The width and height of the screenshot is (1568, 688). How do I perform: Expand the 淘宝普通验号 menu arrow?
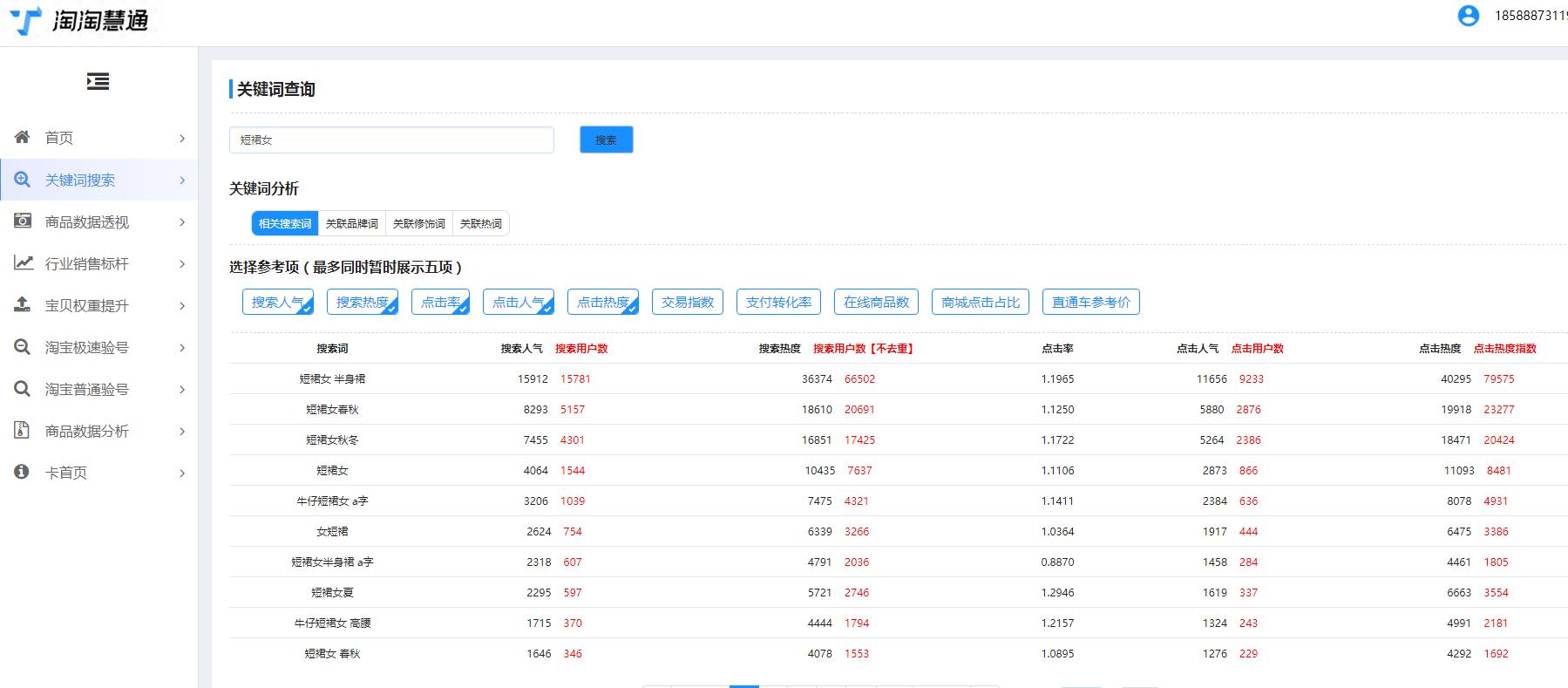pyautogui.click(x=182, y=390)
